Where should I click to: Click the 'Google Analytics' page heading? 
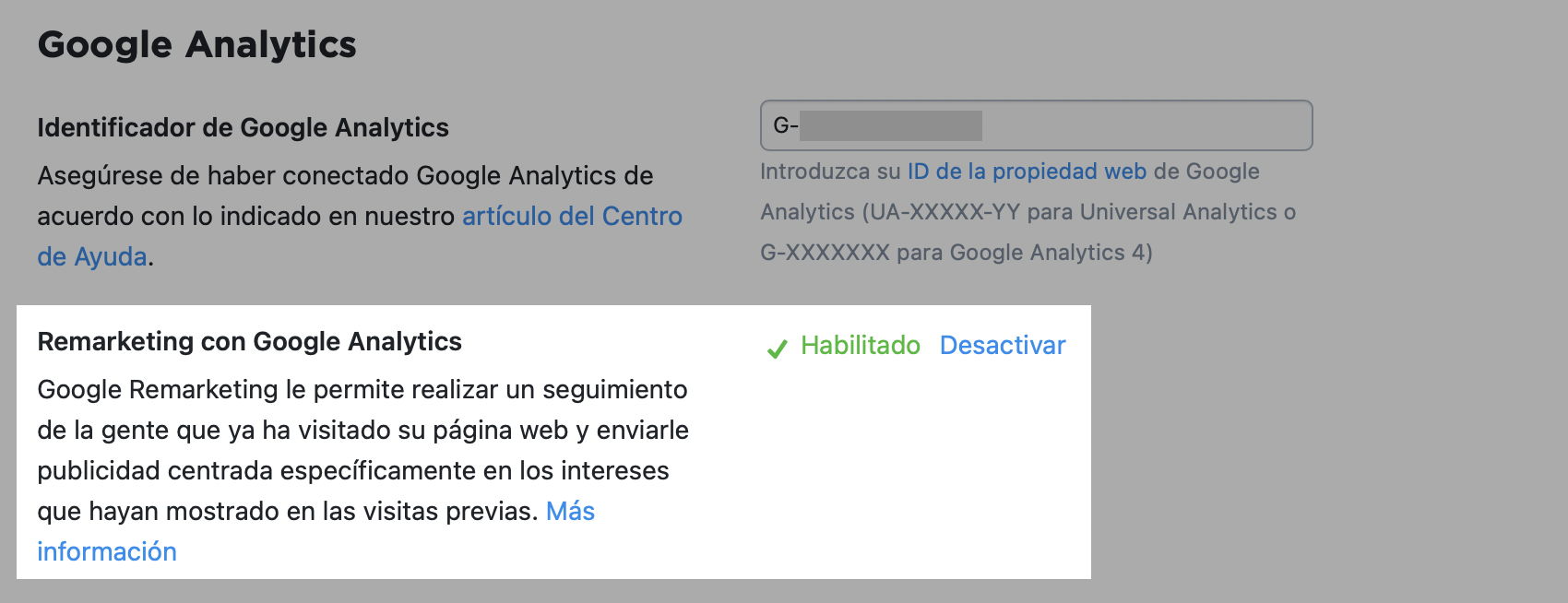(196, 44)
